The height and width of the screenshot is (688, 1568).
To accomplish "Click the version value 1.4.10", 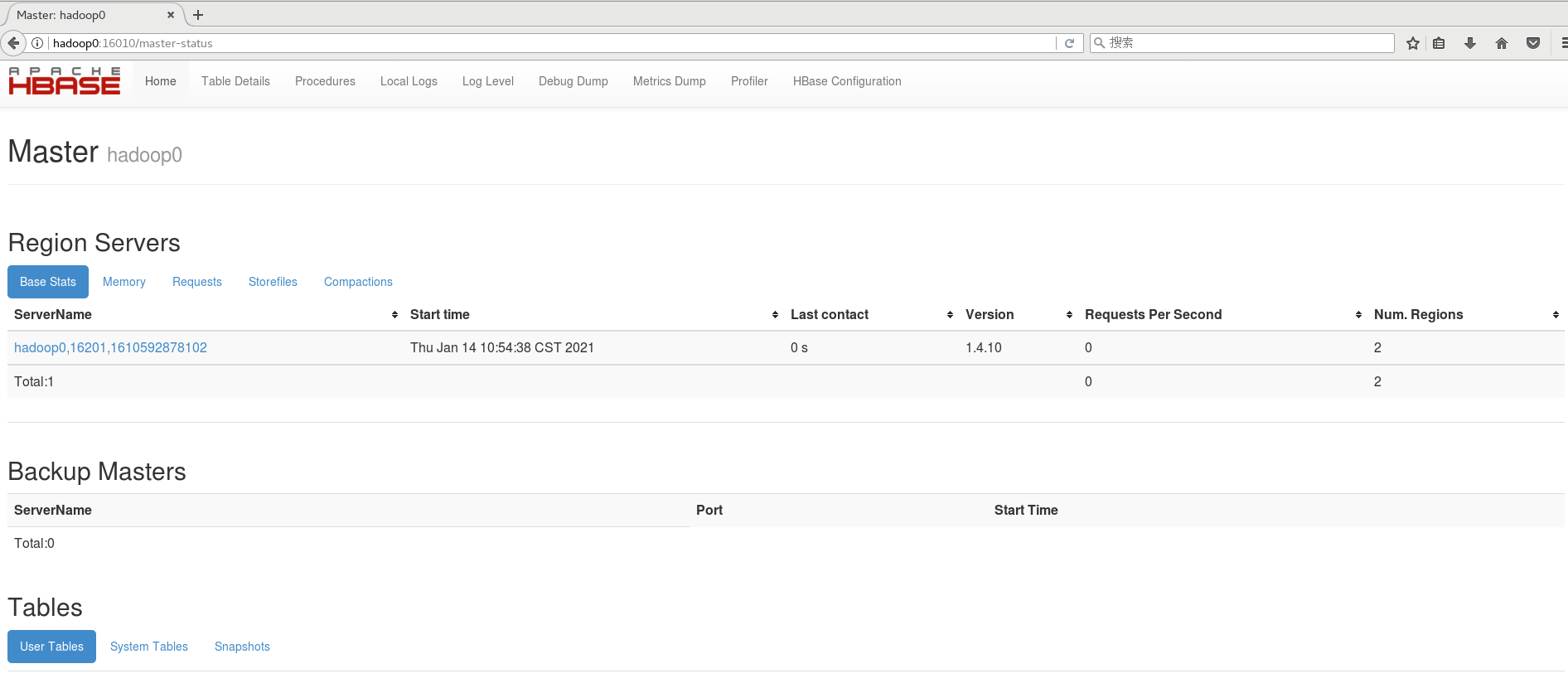I will [x=984, y=348].
